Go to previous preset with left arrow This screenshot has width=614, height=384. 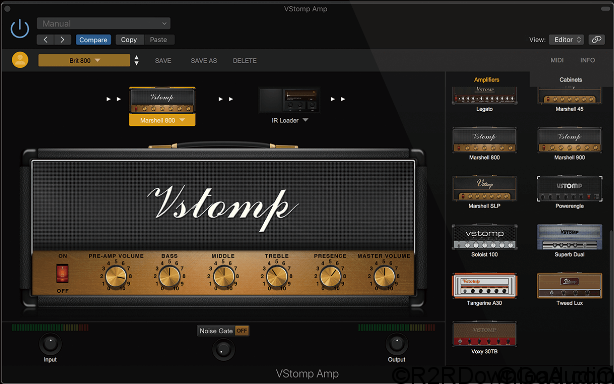point(45,40)
